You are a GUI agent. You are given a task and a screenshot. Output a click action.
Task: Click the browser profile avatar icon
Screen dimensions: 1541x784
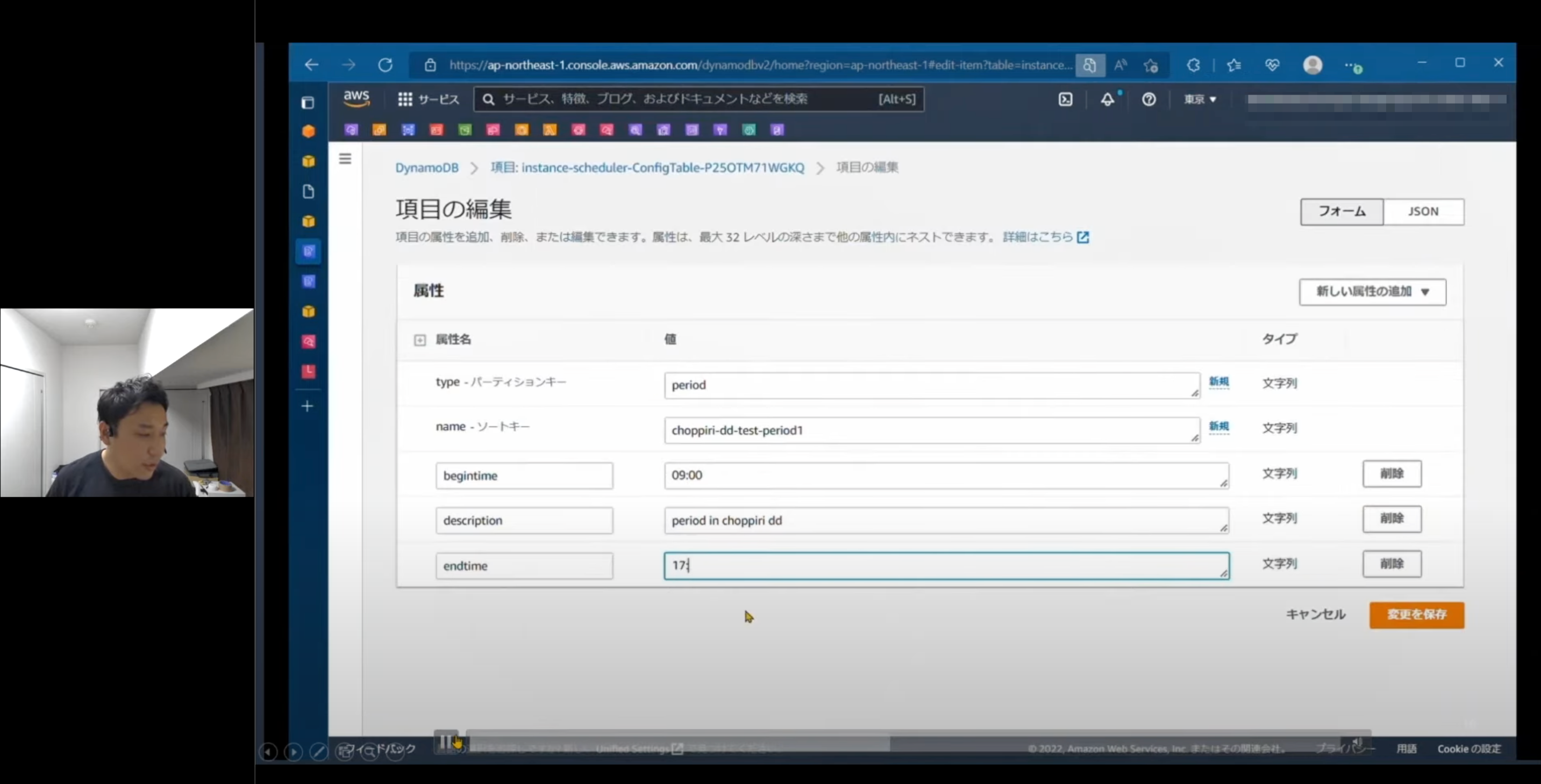point(1312,64)
